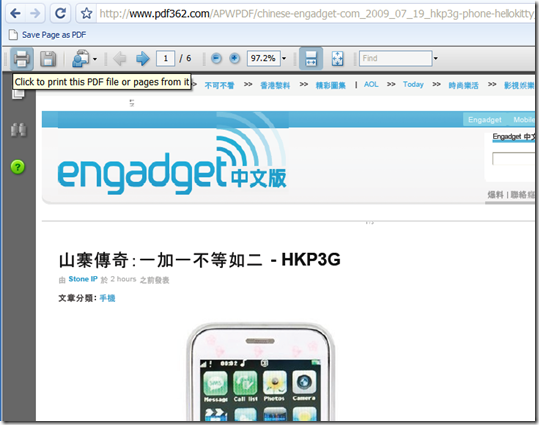Open the binoculars search panel icon
This screenshot has height=425, width=539.
click(x=18, y=130)
